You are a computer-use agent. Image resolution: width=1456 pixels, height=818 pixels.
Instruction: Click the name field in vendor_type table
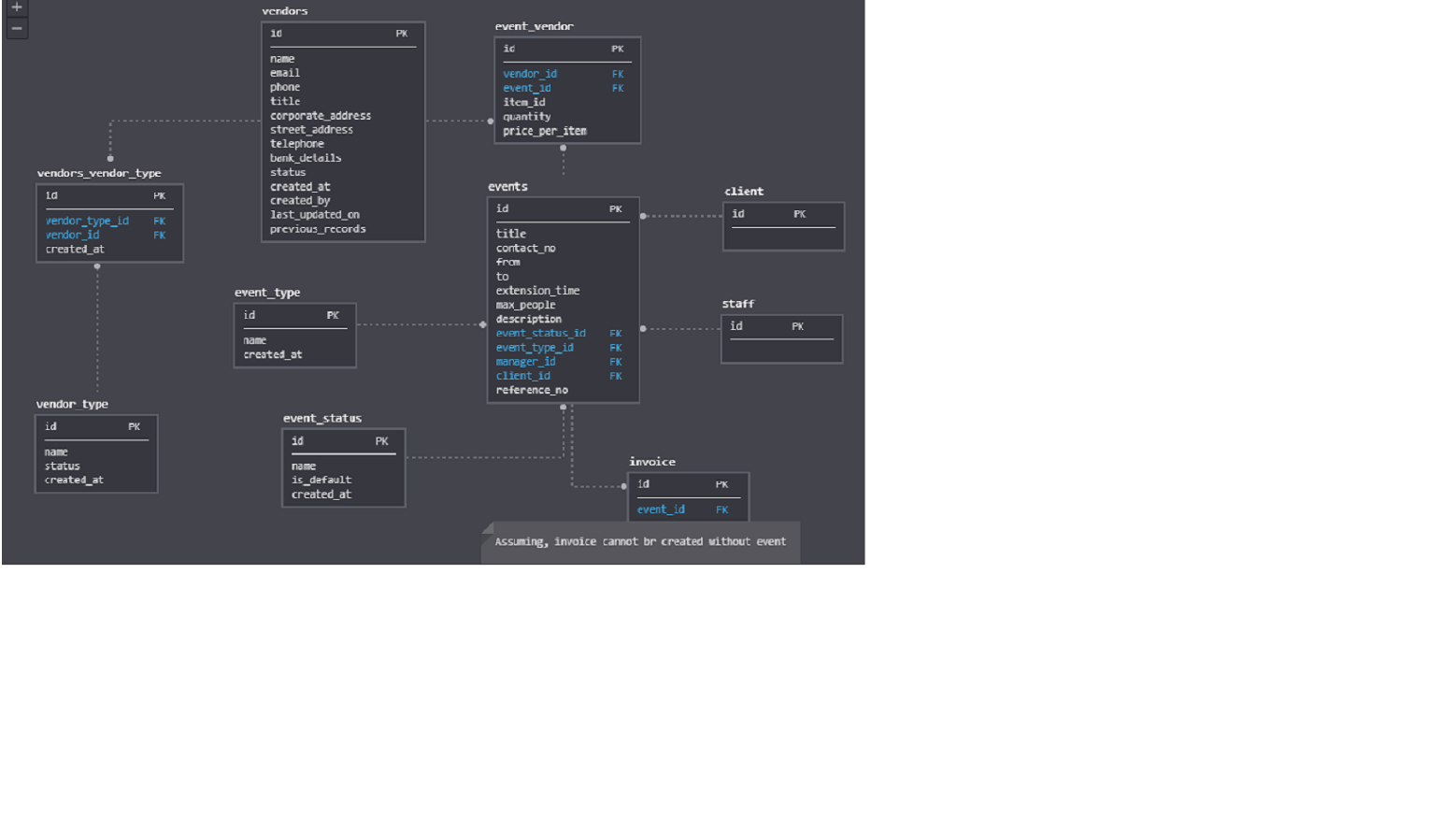pos(56,452)
